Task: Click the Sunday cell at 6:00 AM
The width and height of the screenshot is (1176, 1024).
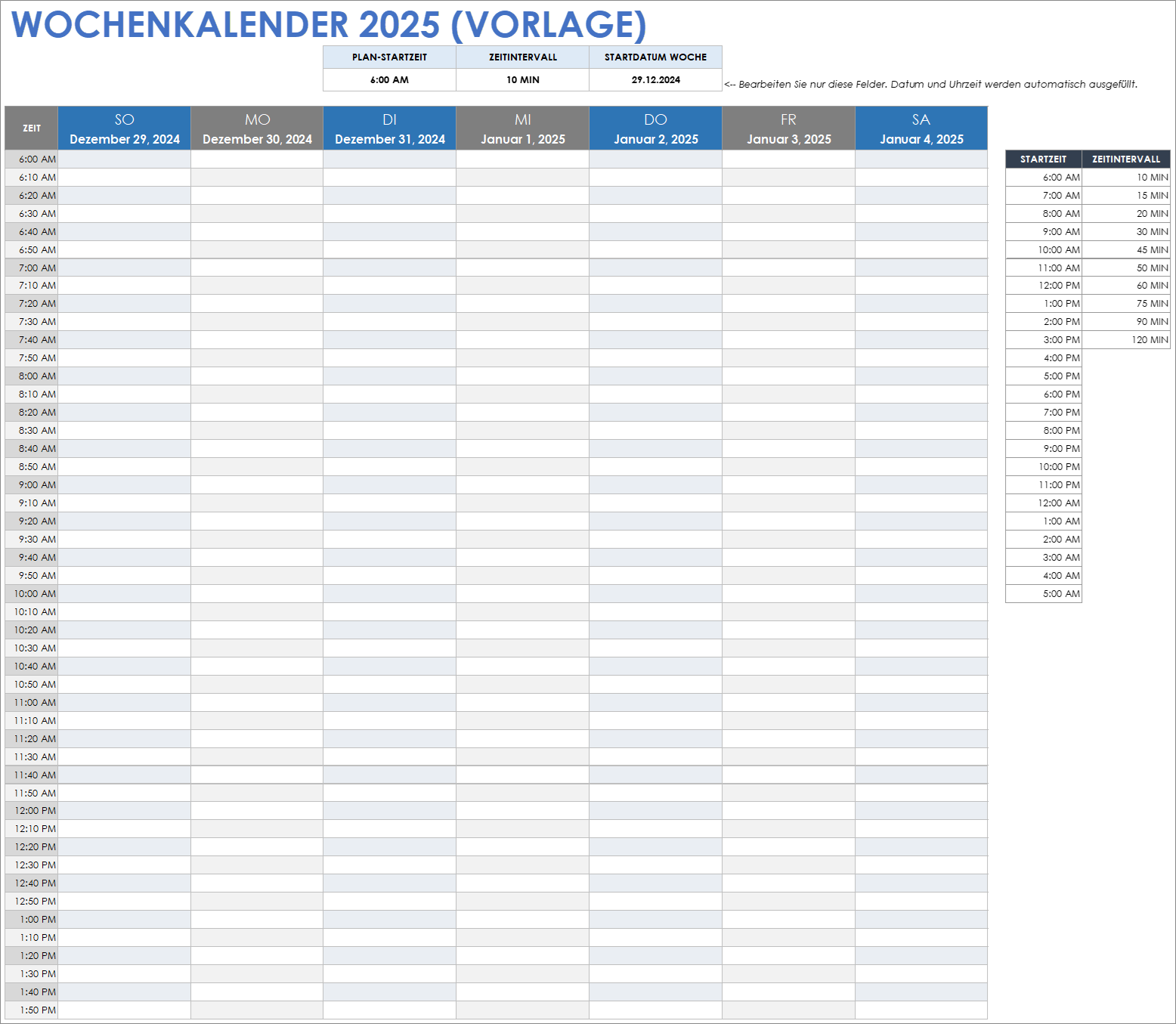Action: pyautogui.click(x=125, y=159)
